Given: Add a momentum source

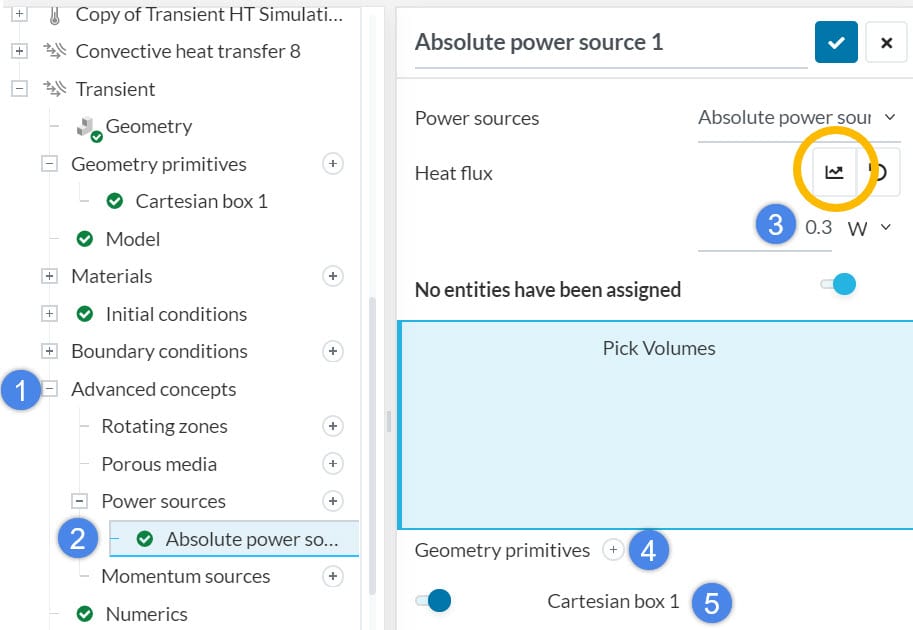Looking at the screenshot, I should coord(333,576).
